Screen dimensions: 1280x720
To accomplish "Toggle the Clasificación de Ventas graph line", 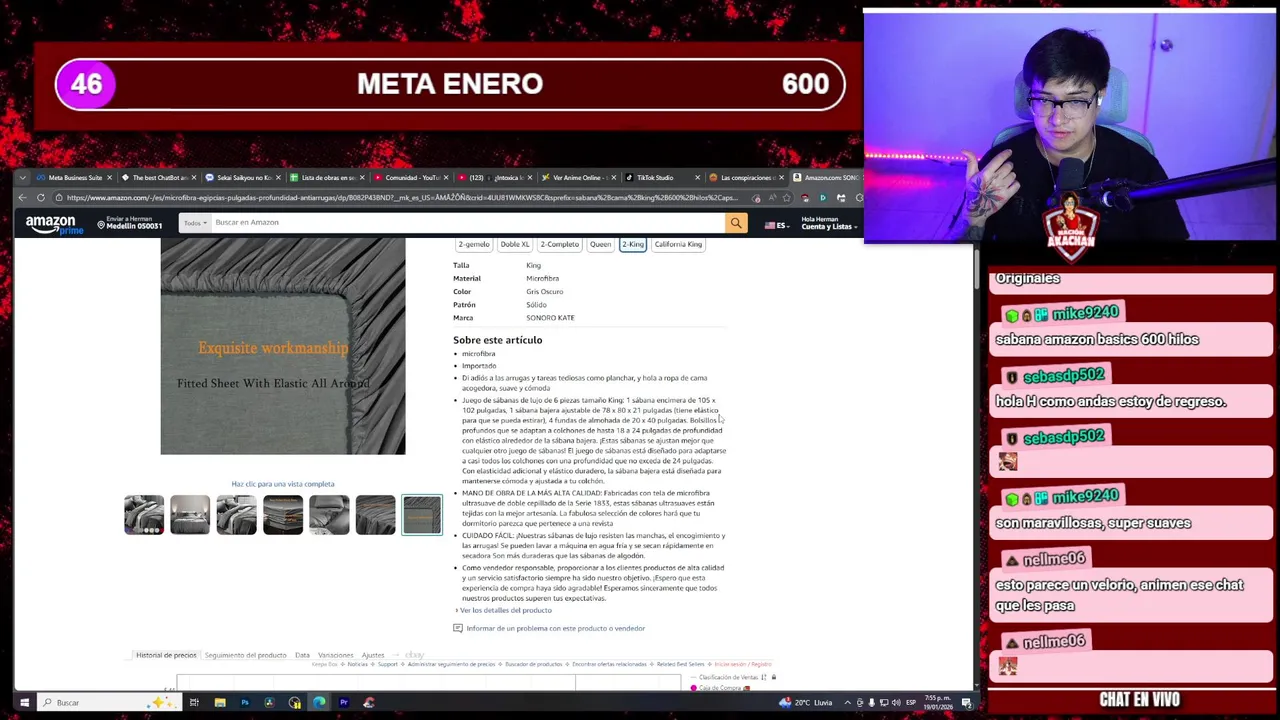I will pos(728,678).
